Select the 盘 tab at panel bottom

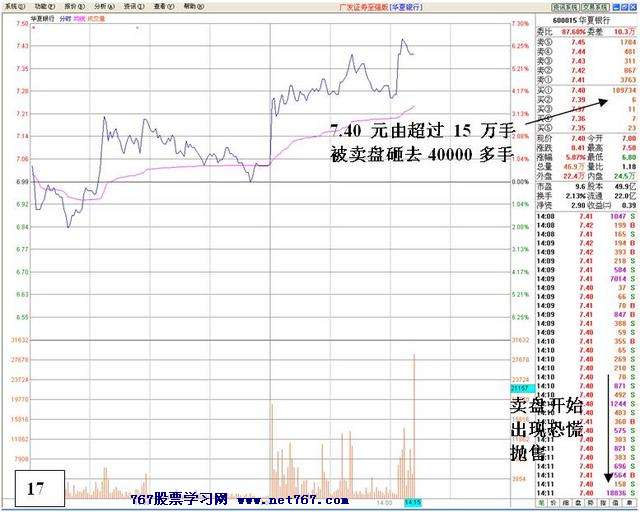[x=579, y=502]
